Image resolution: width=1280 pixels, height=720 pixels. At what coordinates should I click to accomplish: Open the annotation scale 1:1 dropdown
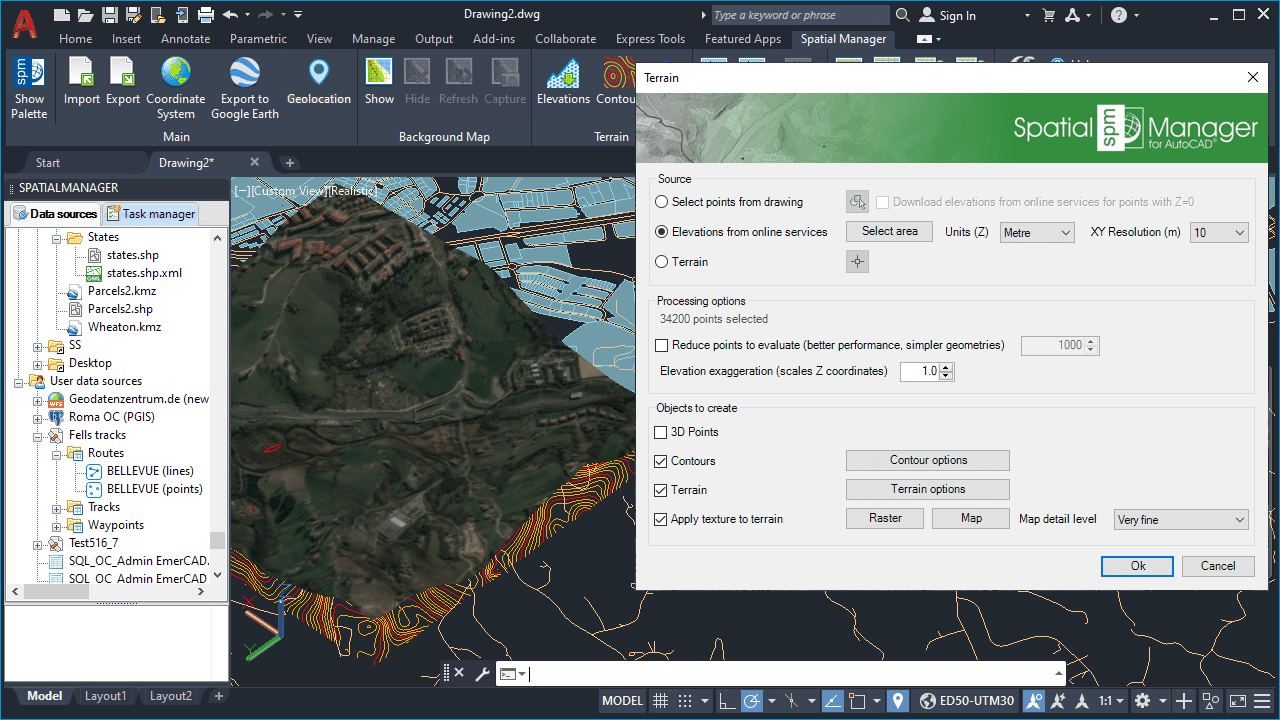click(x=1111, y=701)
